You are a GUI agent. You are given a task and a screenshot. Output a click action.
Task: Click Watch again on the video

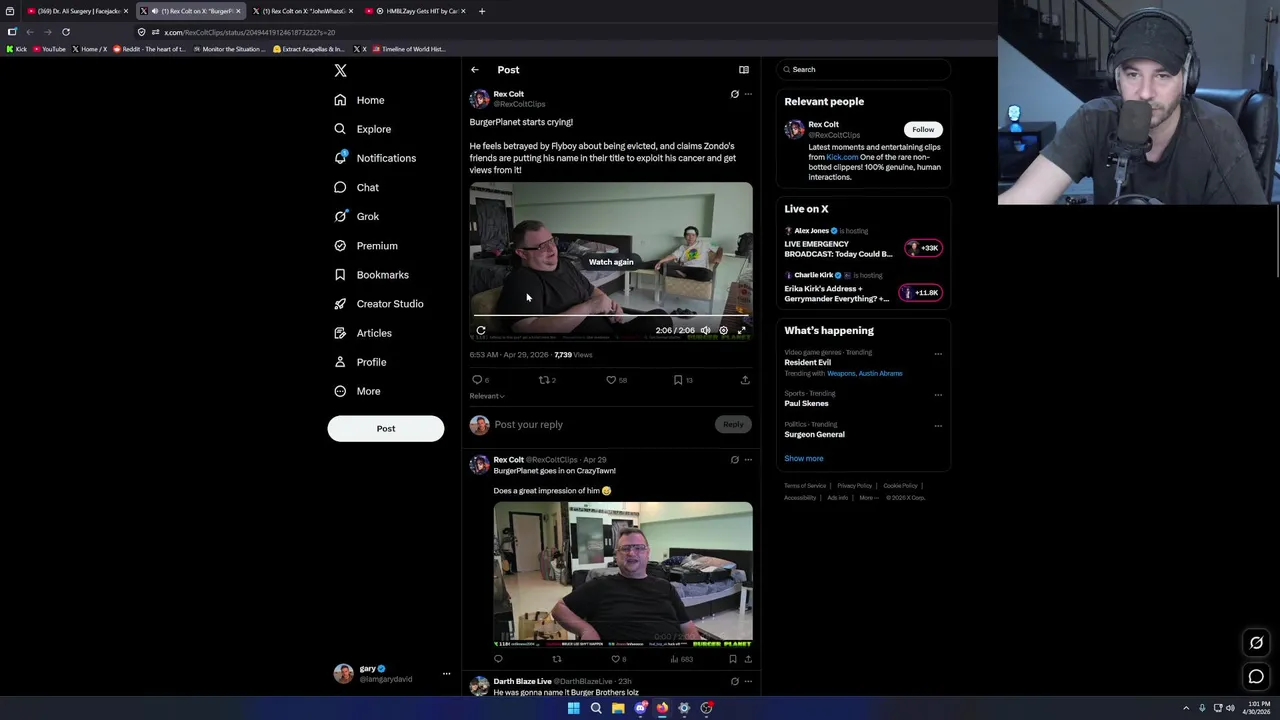click(611, 262)
